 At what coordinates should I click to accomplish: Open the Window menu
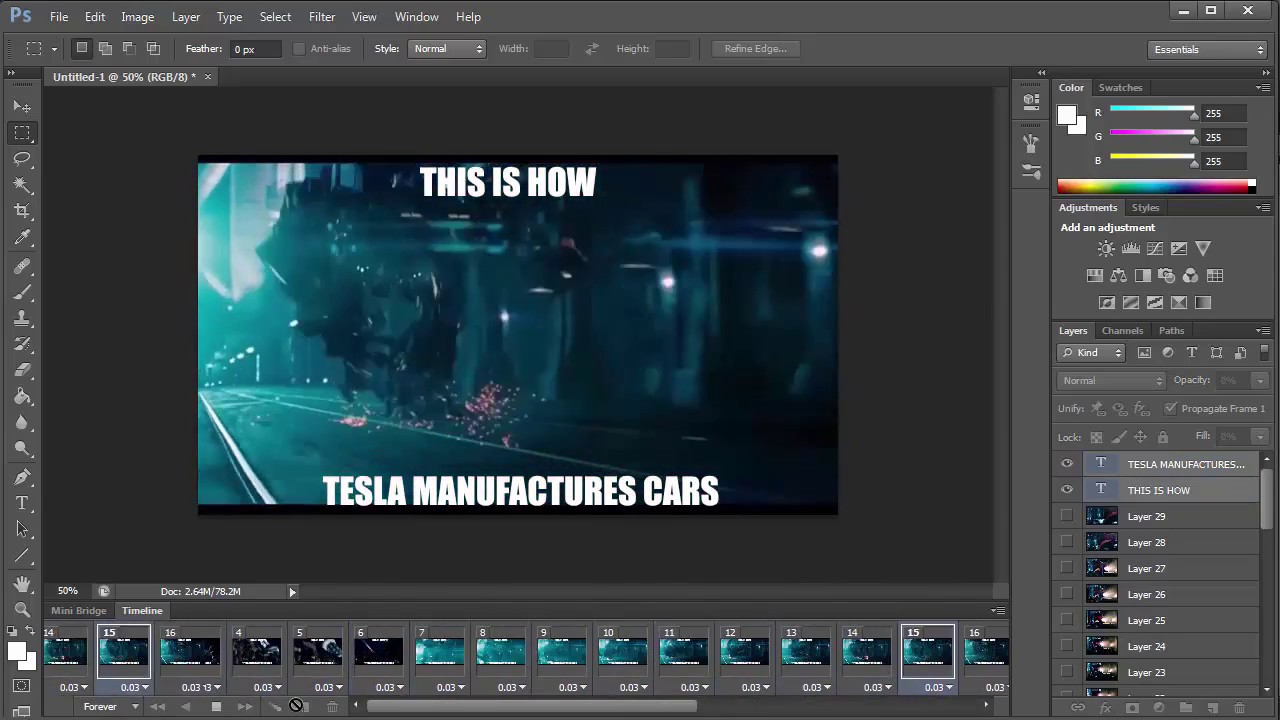(416, 17)
